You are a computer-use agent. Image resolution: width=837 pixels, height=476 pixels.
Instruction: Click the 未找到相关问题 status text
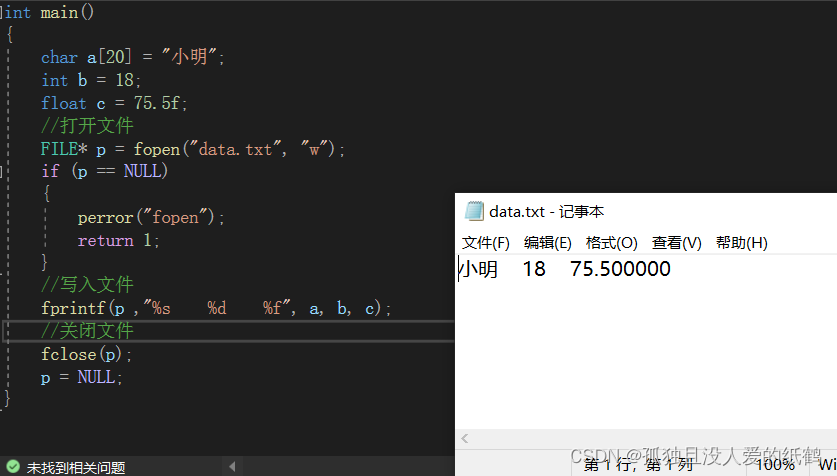tap(76, 468)
